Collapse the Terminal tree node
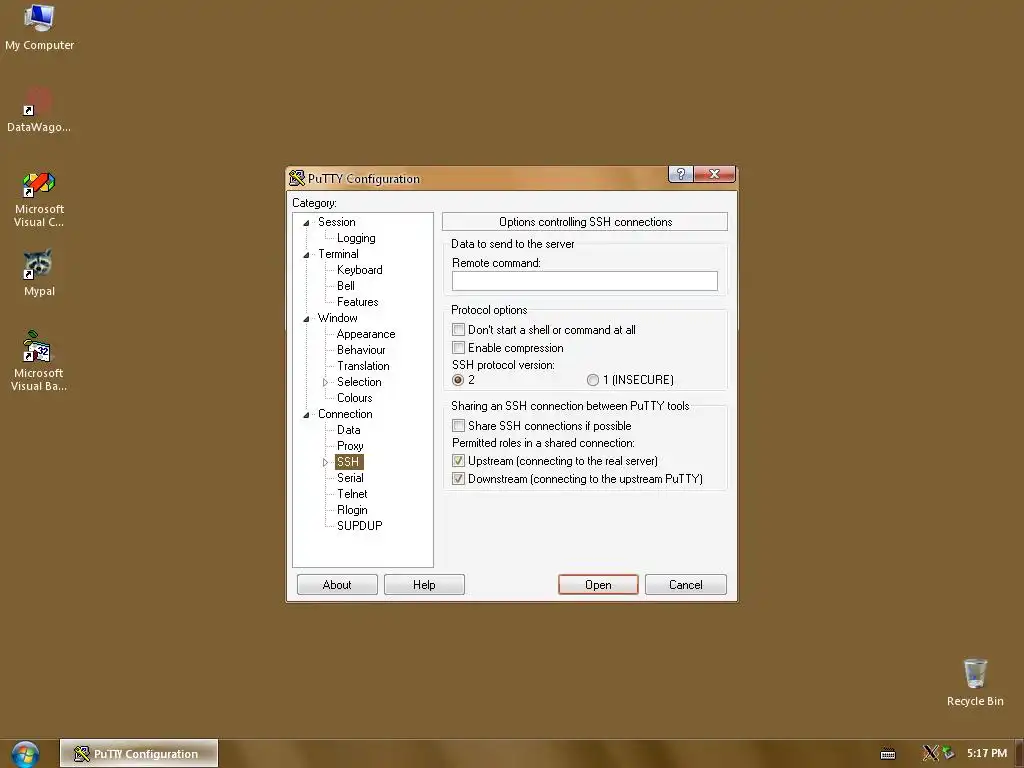1024x768 pixels. [306, 255]
